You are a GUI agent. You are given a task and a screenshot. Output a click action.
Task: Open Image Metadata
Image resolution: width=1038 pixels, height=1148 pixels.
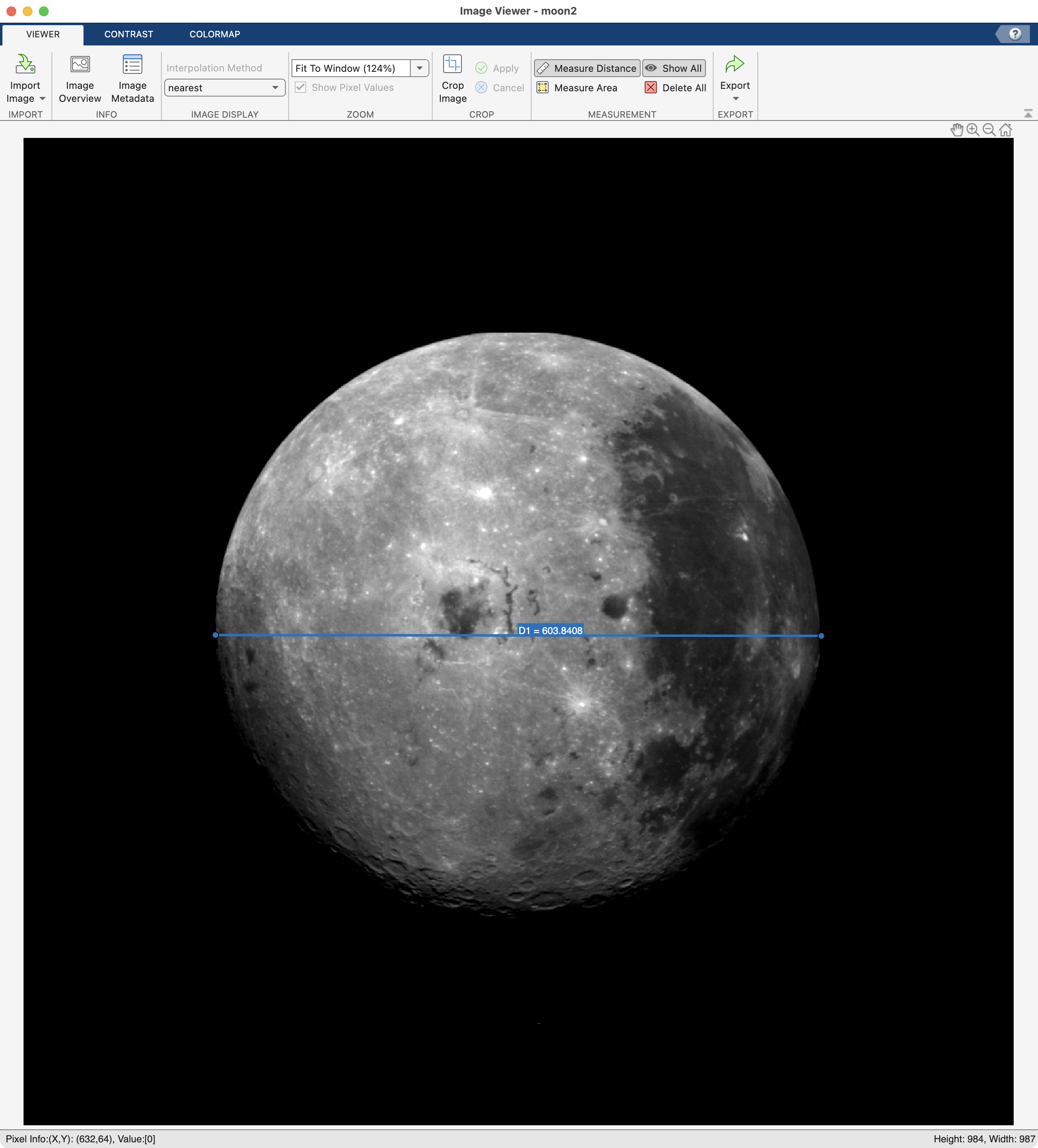133,79
